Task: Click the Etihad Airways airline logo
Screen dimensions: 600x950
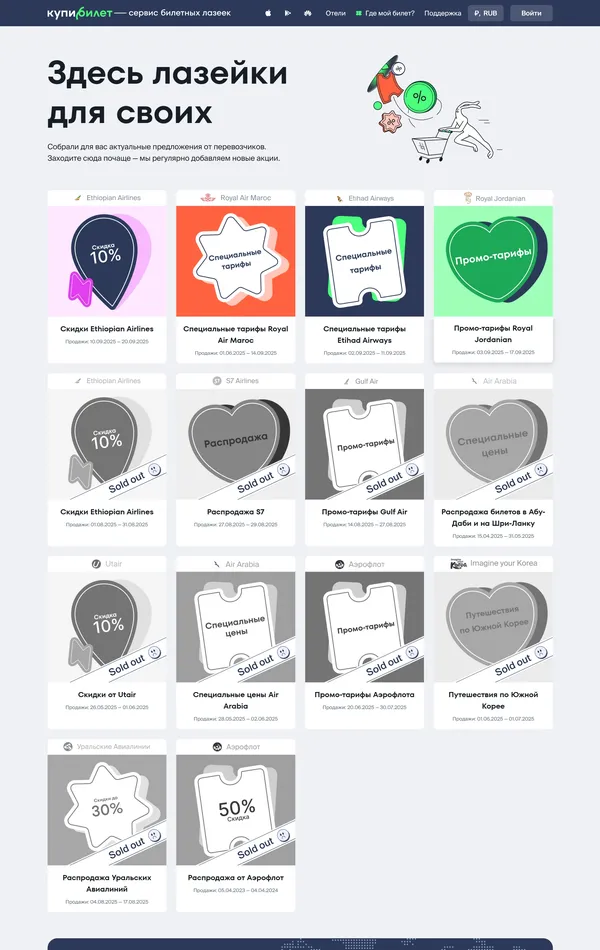Action: 340,198
